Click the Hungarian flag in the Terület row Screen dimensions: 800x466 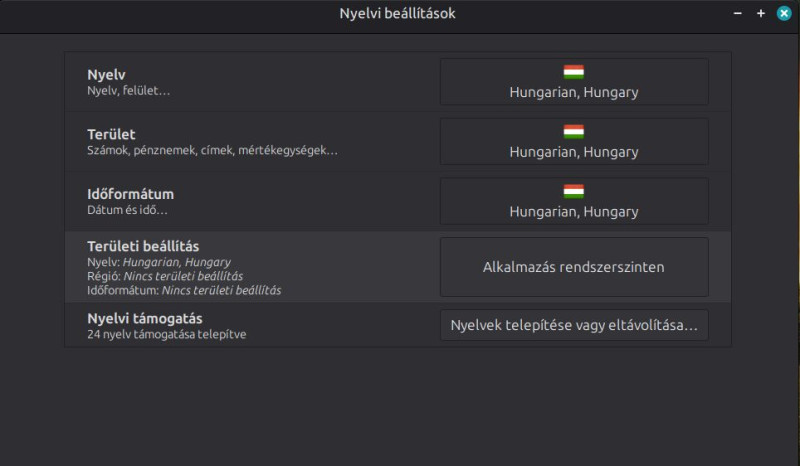point(574,132)
